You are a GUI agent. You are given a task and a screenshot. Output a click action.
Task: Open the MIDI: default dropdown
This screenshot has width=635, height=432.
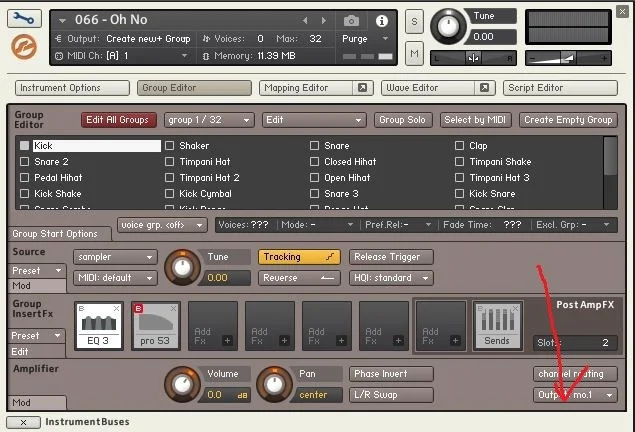coord(115,278)
